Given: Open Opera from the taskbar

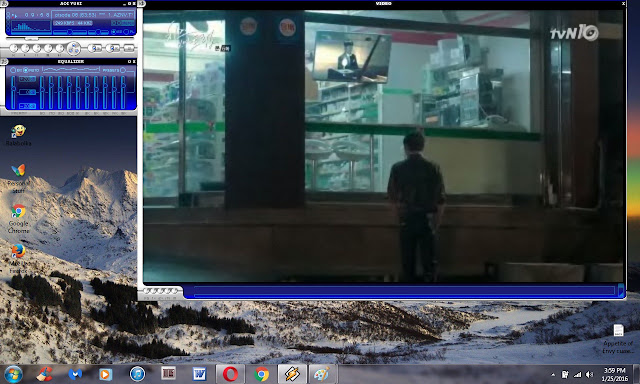Looking at the screenshot, I should (x=230, y=374).
